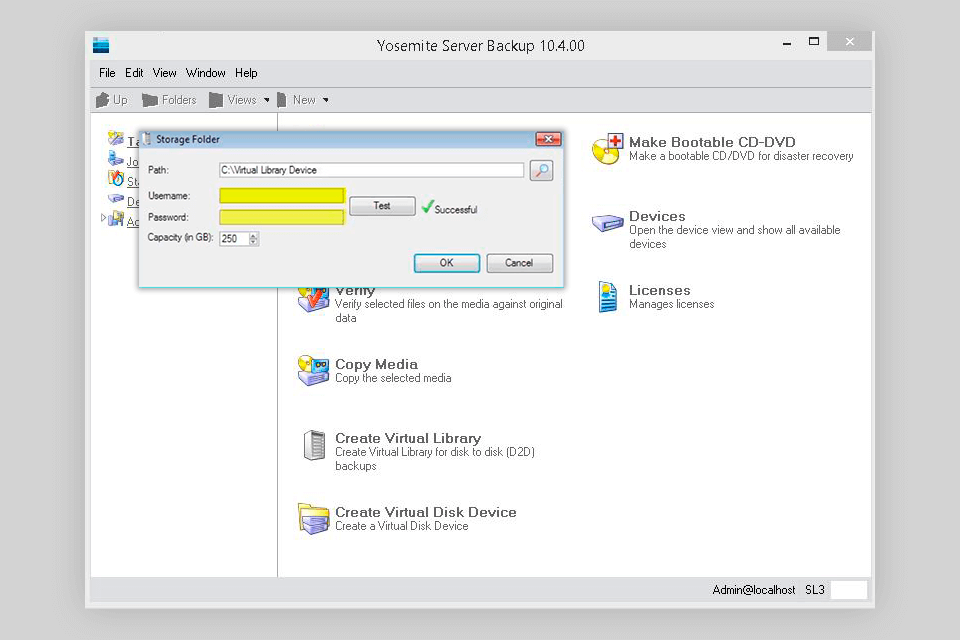This screenshot has height=640, width=960.
Task: Select the Jo... tree item icon in left pane
Action: [x=116, y=159]
